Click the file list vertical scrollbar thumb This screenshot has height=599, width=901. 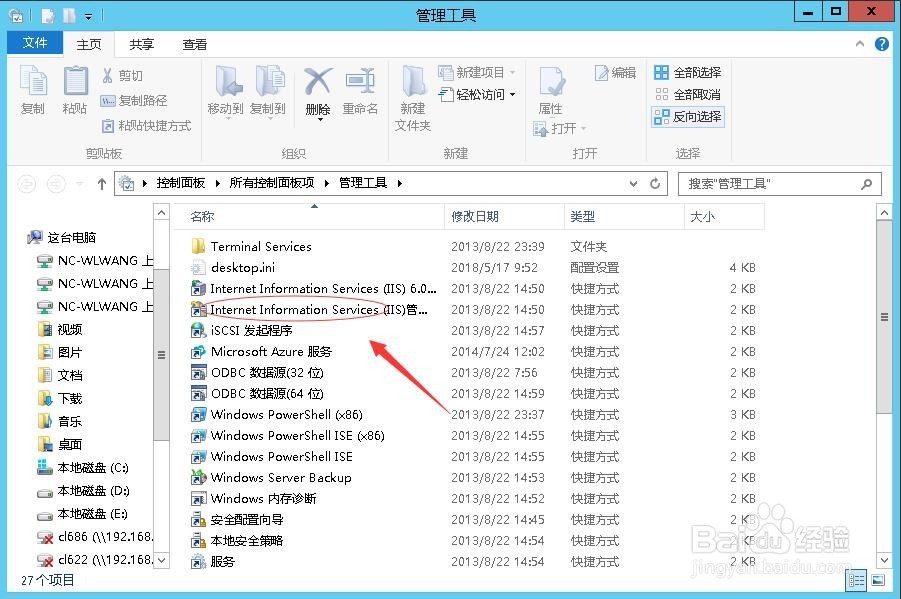point(884,317)
